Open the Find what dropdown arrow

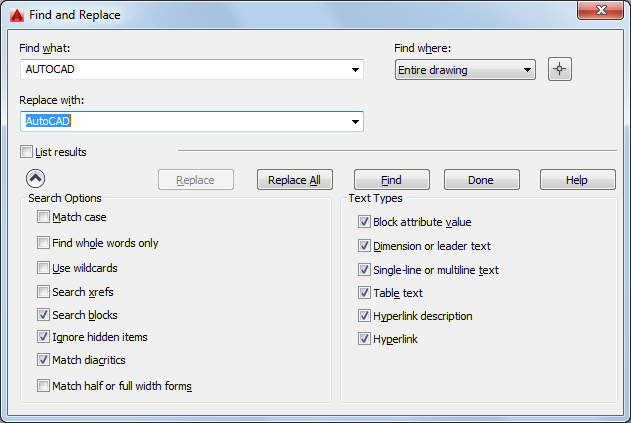[355, 70]
